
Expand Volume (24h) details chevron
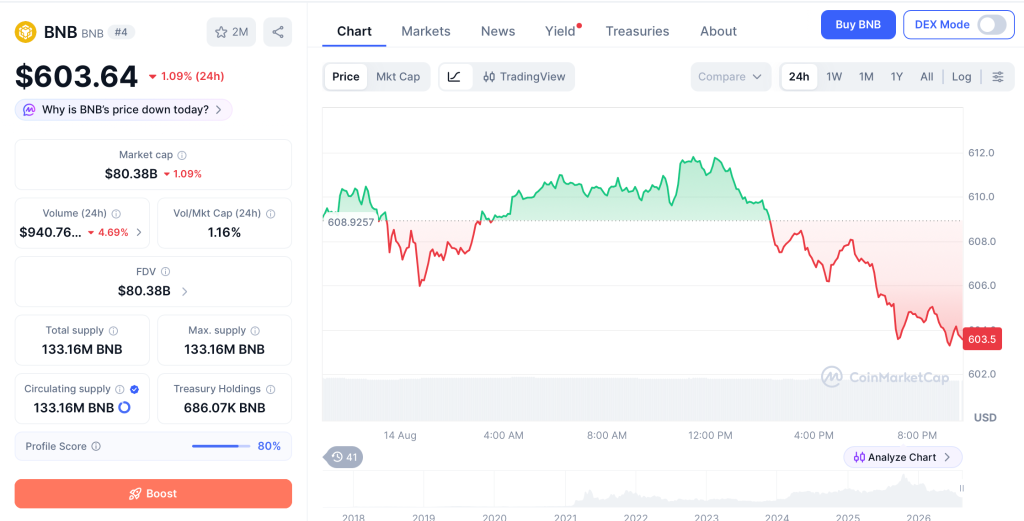(138, 232)
